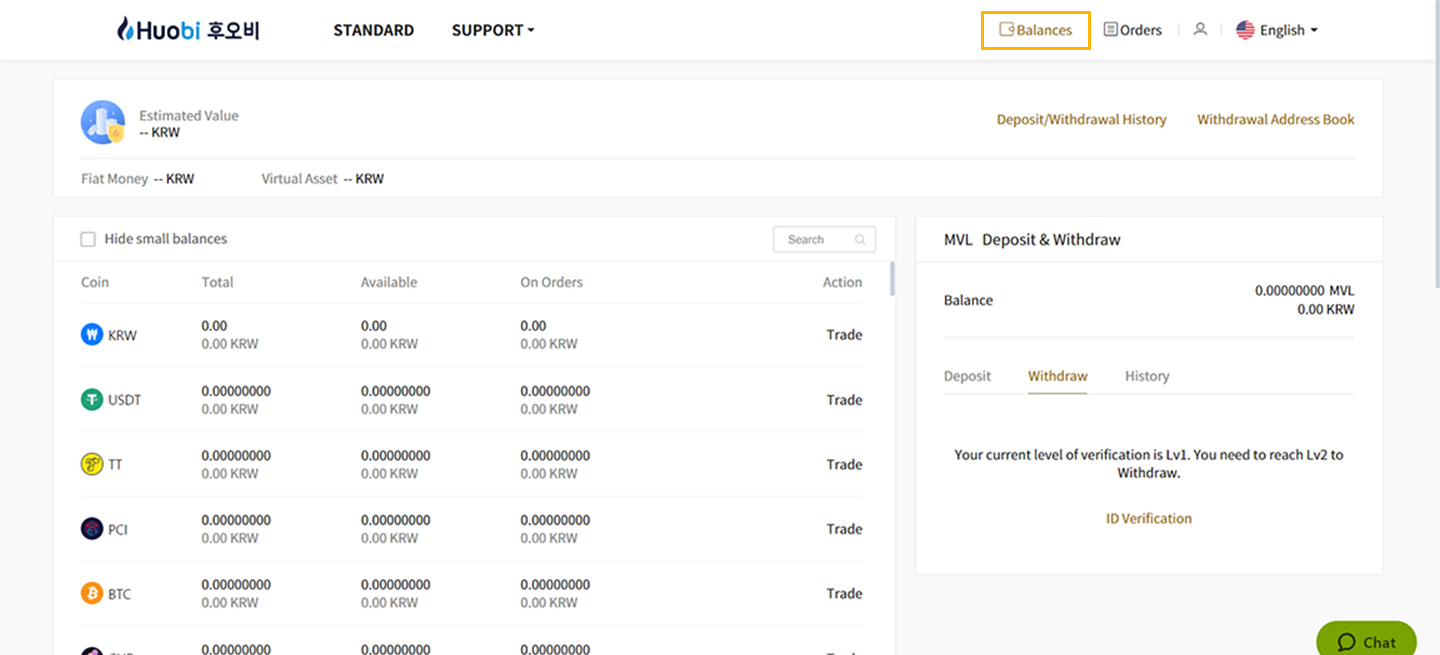Click the magnifier icon in search box
Viewport: 1440px width, 655px height.
coord(860,240)
